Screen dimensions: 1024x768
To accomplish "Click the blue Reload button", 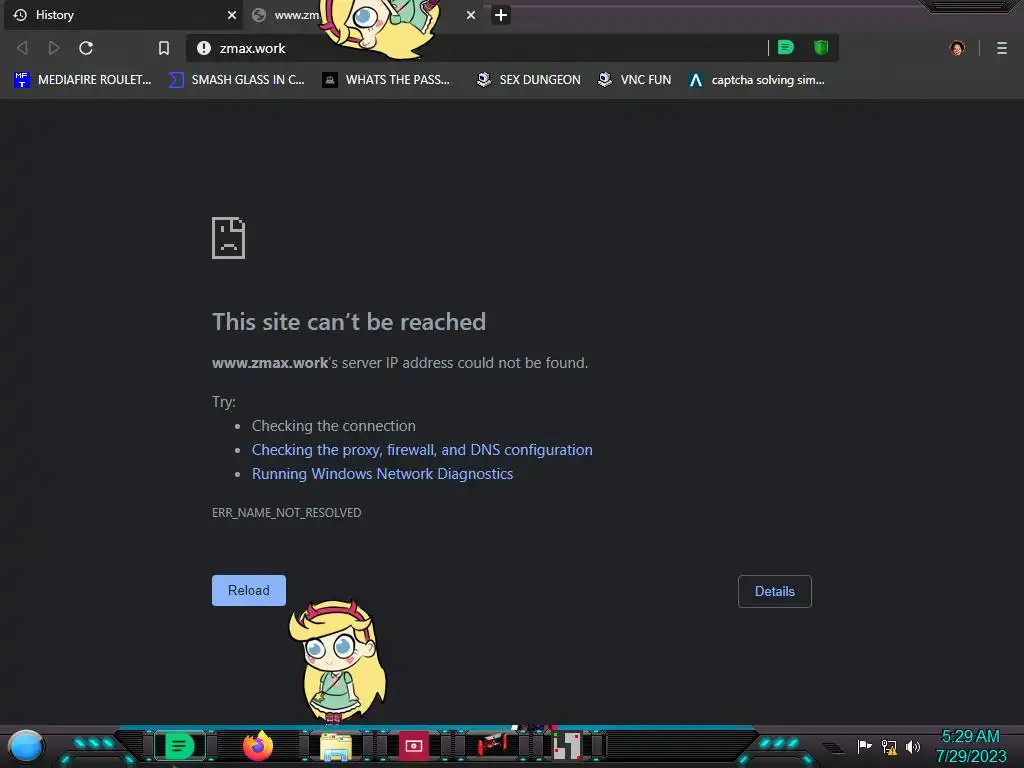I will (x=249, y=590).
